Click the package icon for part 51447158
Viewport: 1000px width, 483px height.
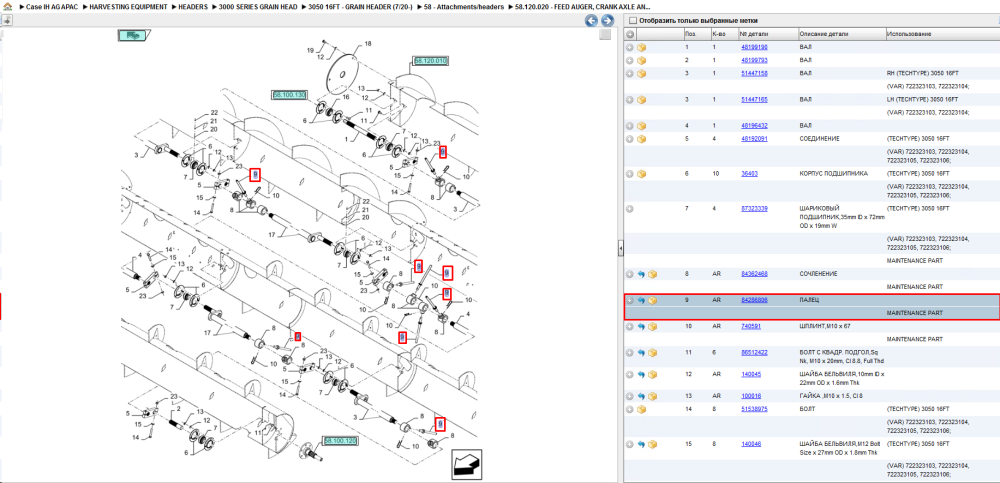pyautogui.click(x=642, y=73)
